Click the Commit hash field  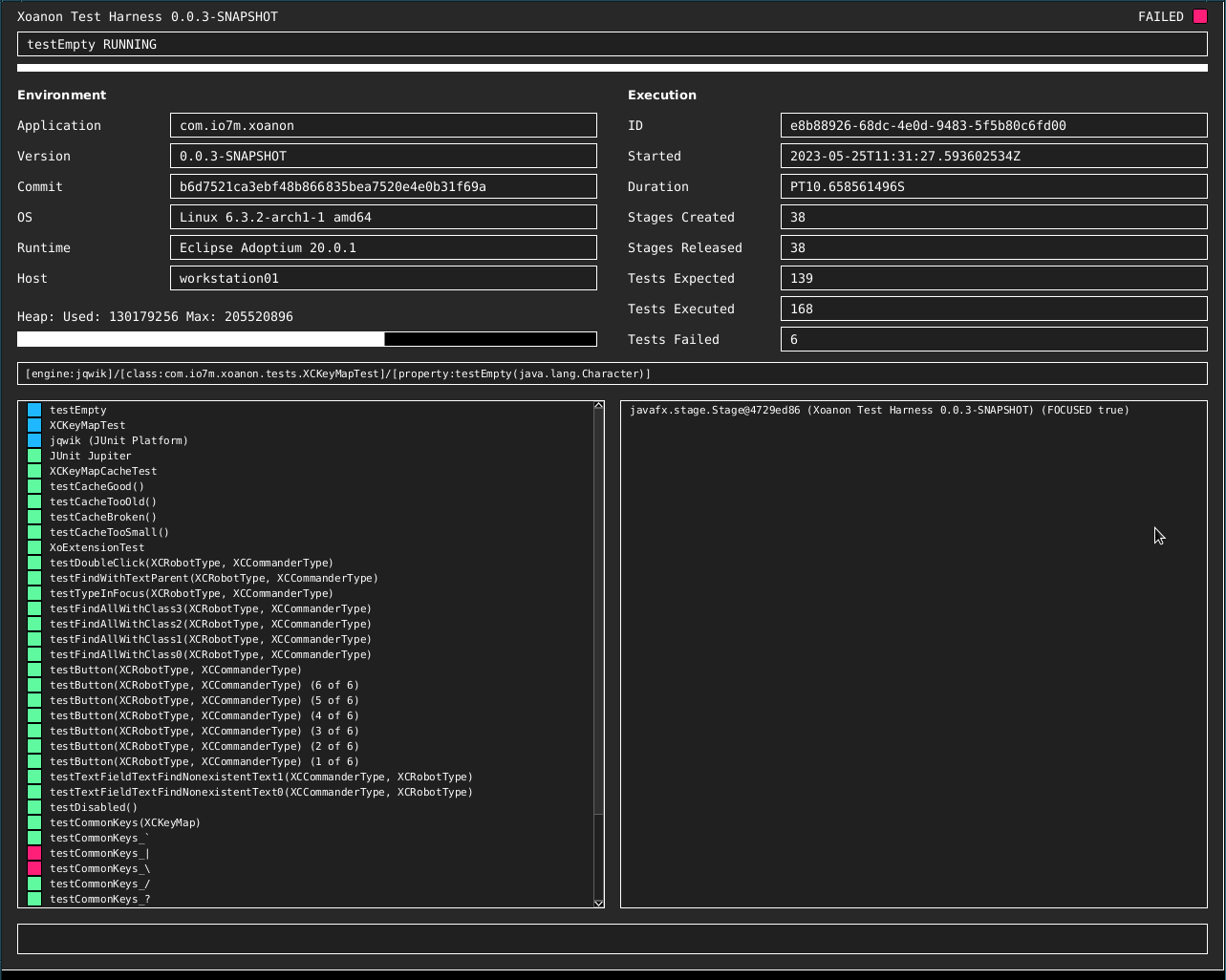383,186
